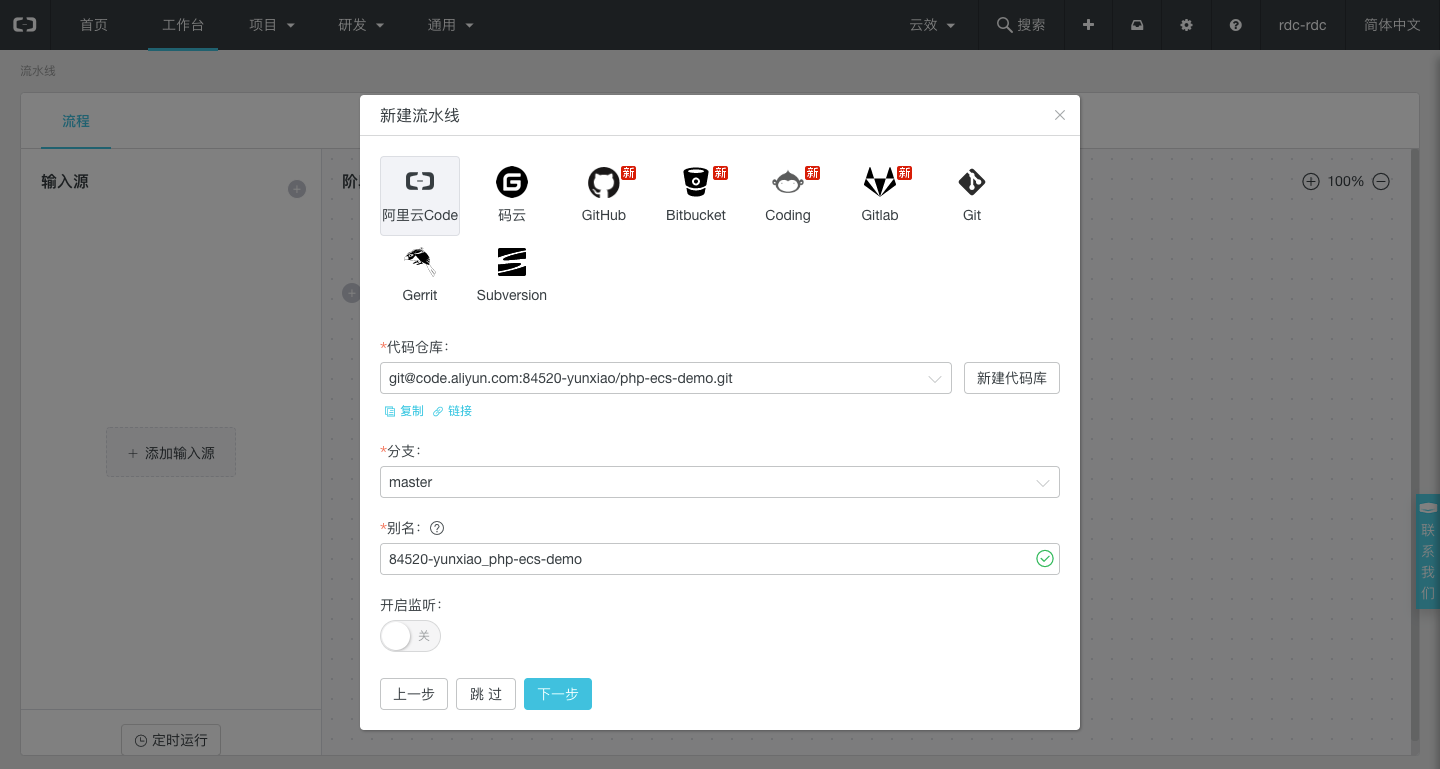Open the 简体中文 language selector
This screenshot has height=769, width=1440.
pos(1392,25)
